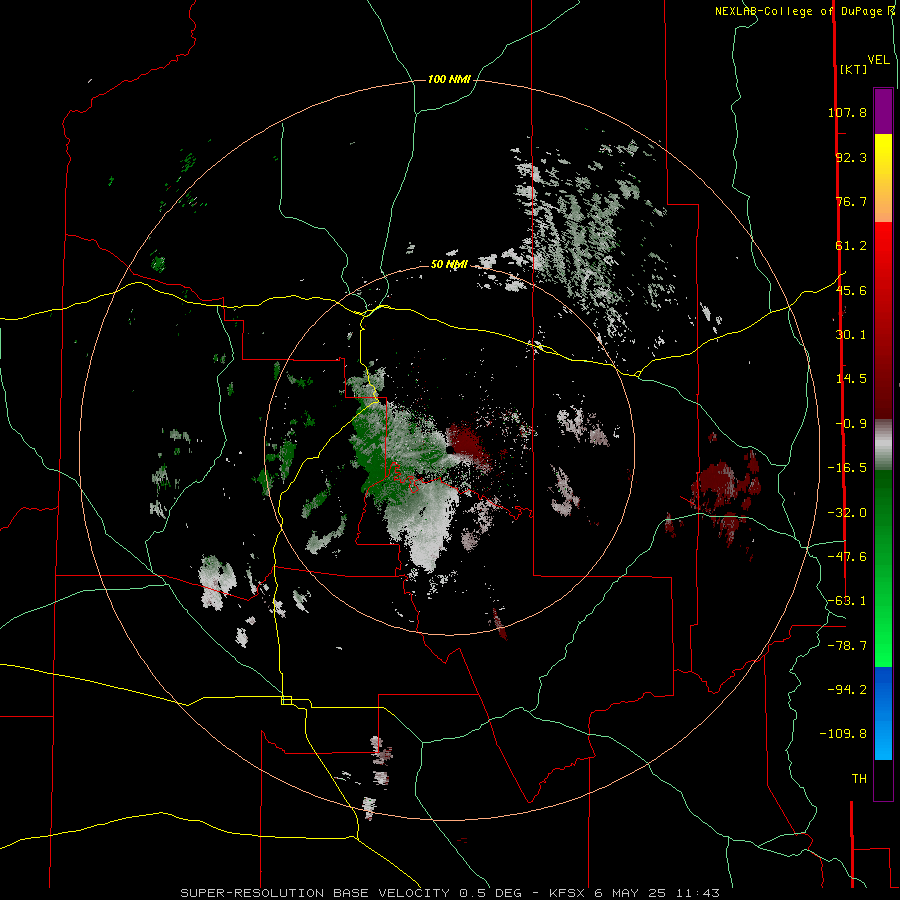Select the 61.2 legend value
900x900 pixels.
(851, 246)
